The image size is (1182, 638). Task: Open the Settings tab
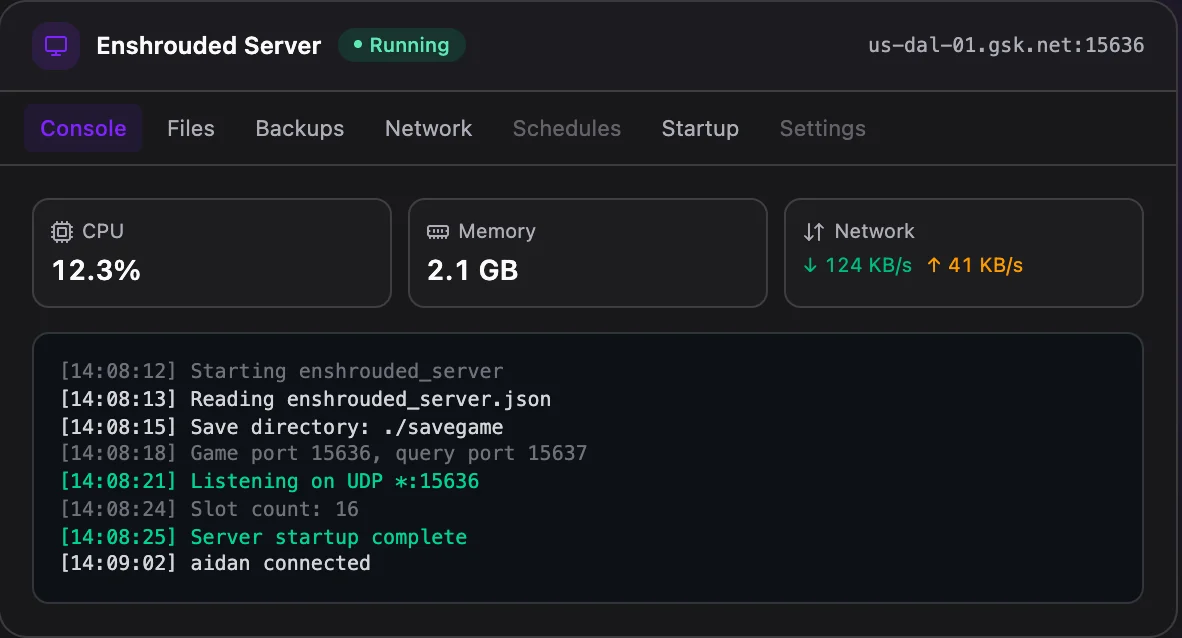pos(822,129)
